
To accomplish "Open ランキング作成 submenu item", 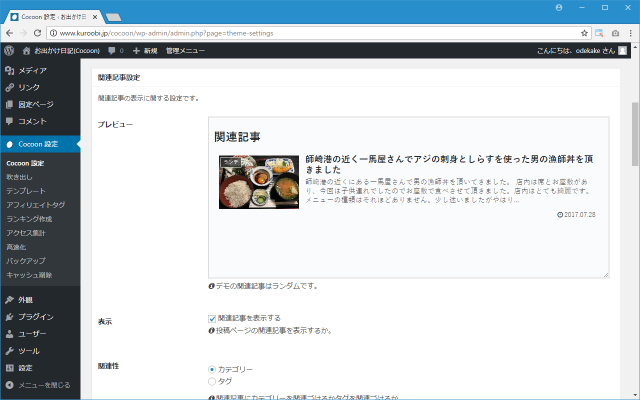I will point(29,219).
